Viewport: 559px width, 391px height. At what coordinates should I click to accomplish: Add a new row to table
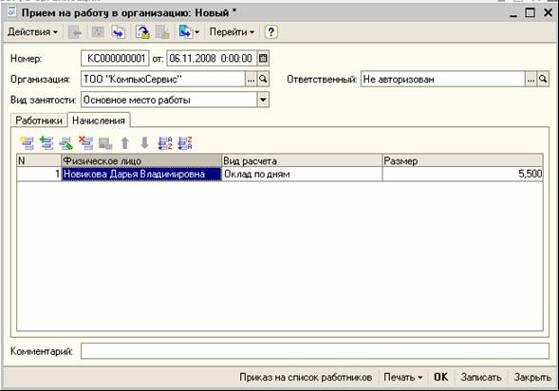[x=27, y=143]
